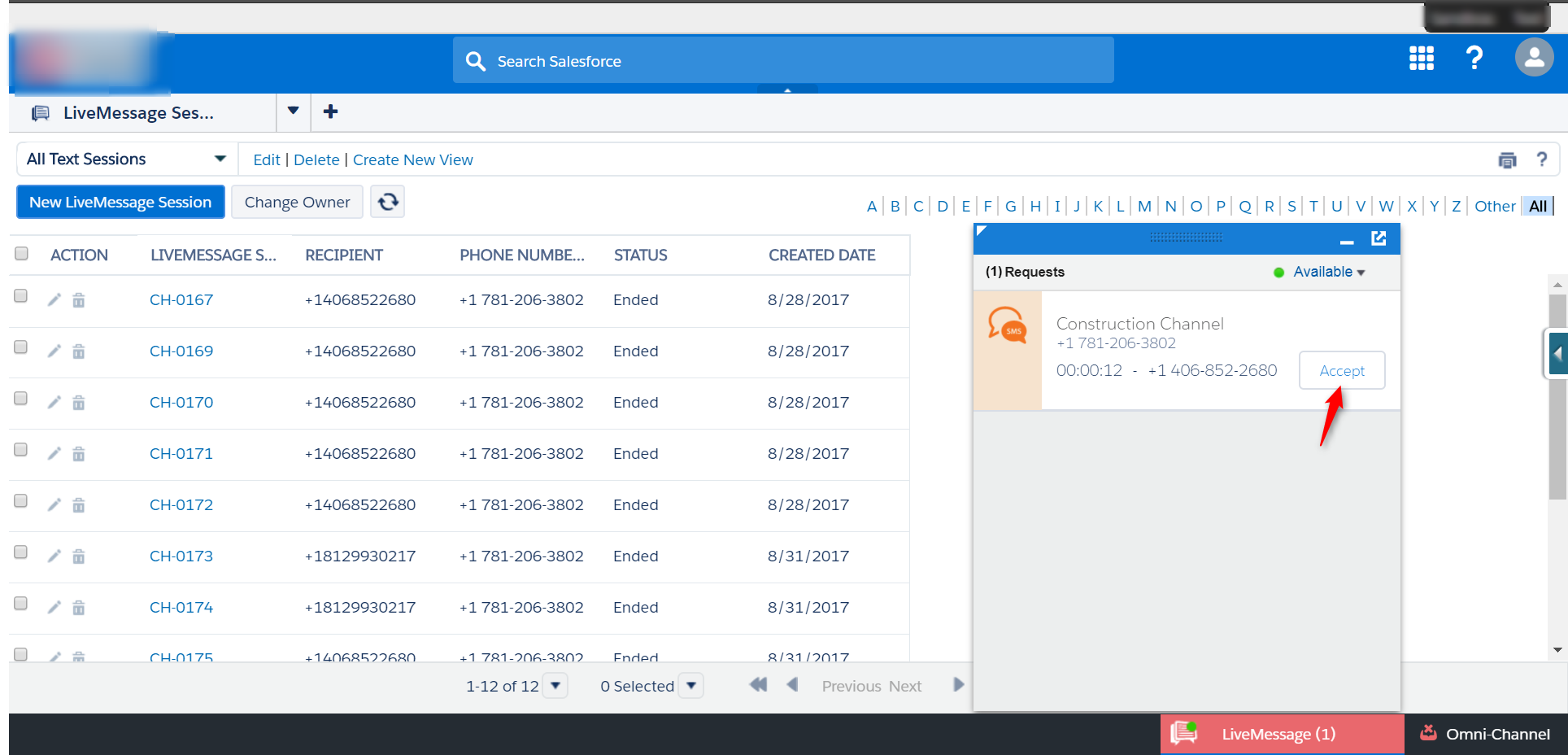The image size is (1568, 755).
Task: Click the Edit view link
Action: coord(266,160)
